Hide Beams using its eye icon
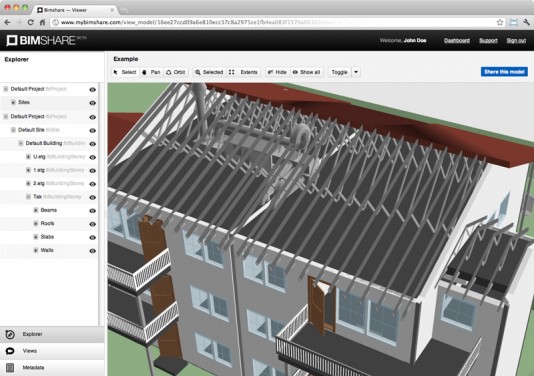This screenshot has height=376, width=534. 92,211
